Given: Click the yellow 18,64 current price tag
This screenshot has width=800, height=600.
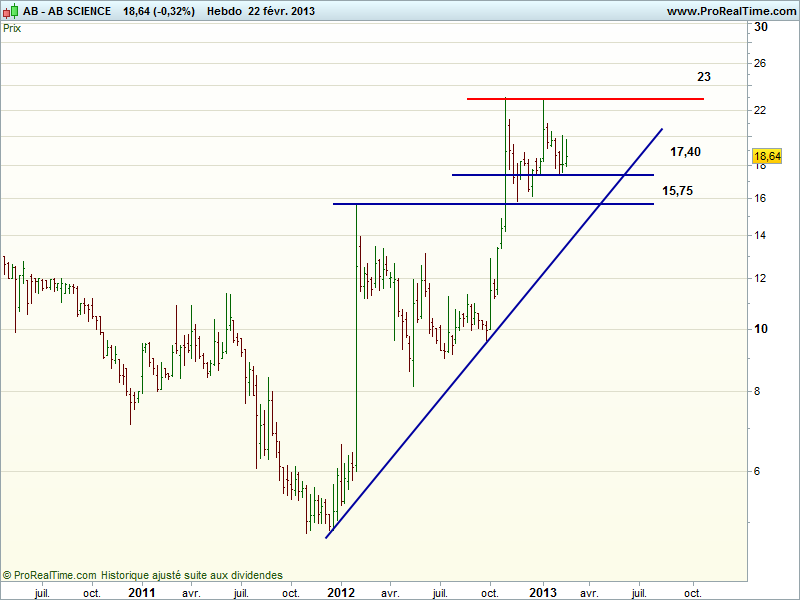Looking at the screenshot, I should [x=767, y=157].
